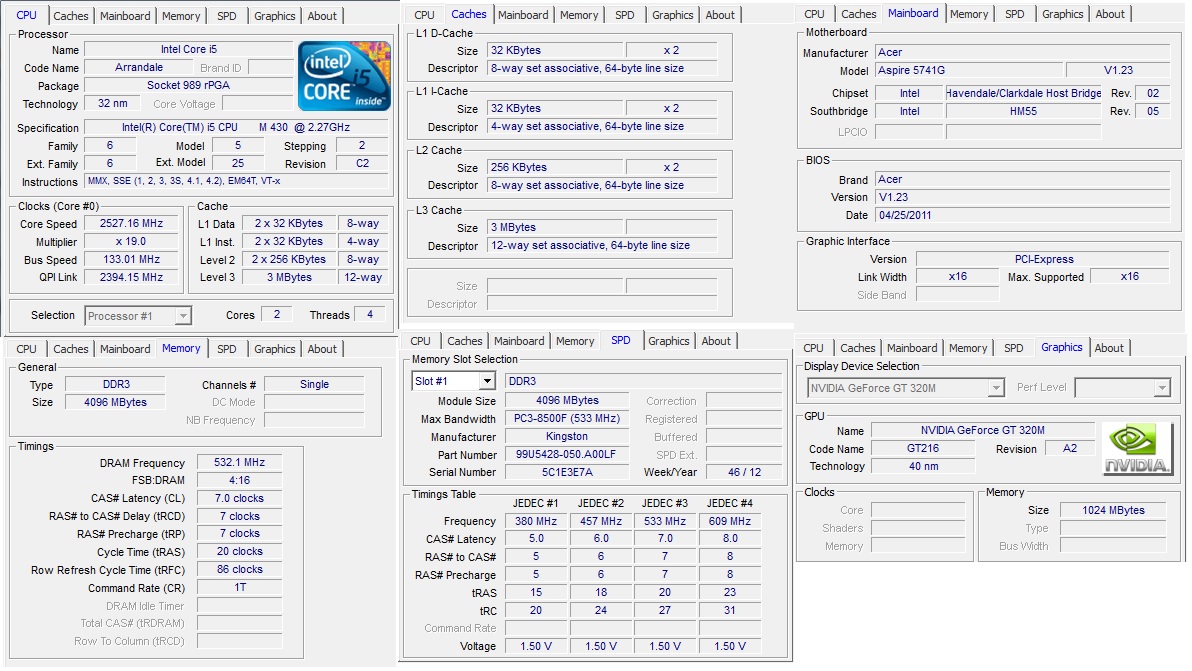This screenshot has width=1192, height=671.
Task: Click the Intel Core i5 inside logo
Action: tap(344, 76)
